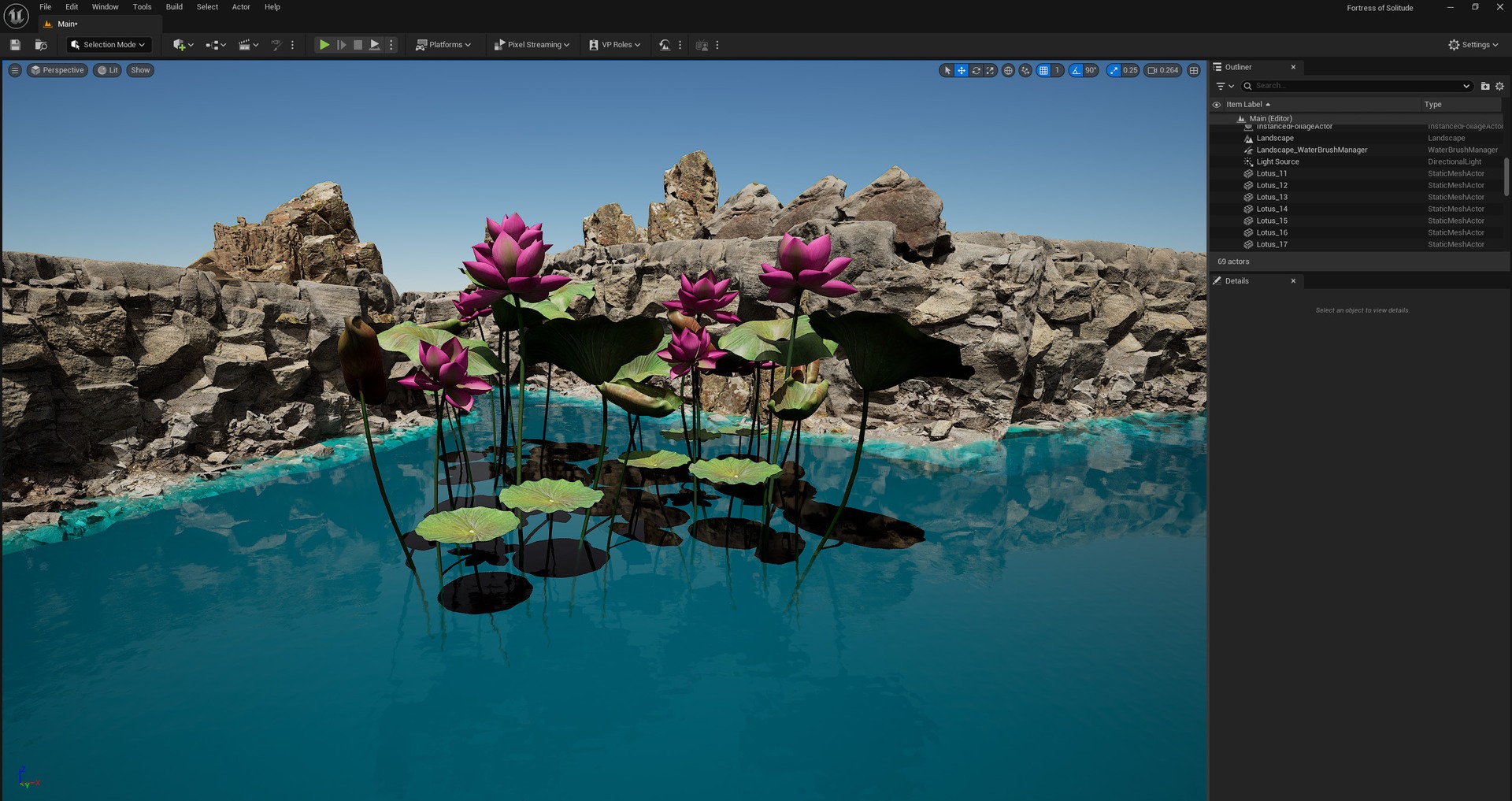Select the Light Source actor row

pyautogui.click(x=1356, y=162)
